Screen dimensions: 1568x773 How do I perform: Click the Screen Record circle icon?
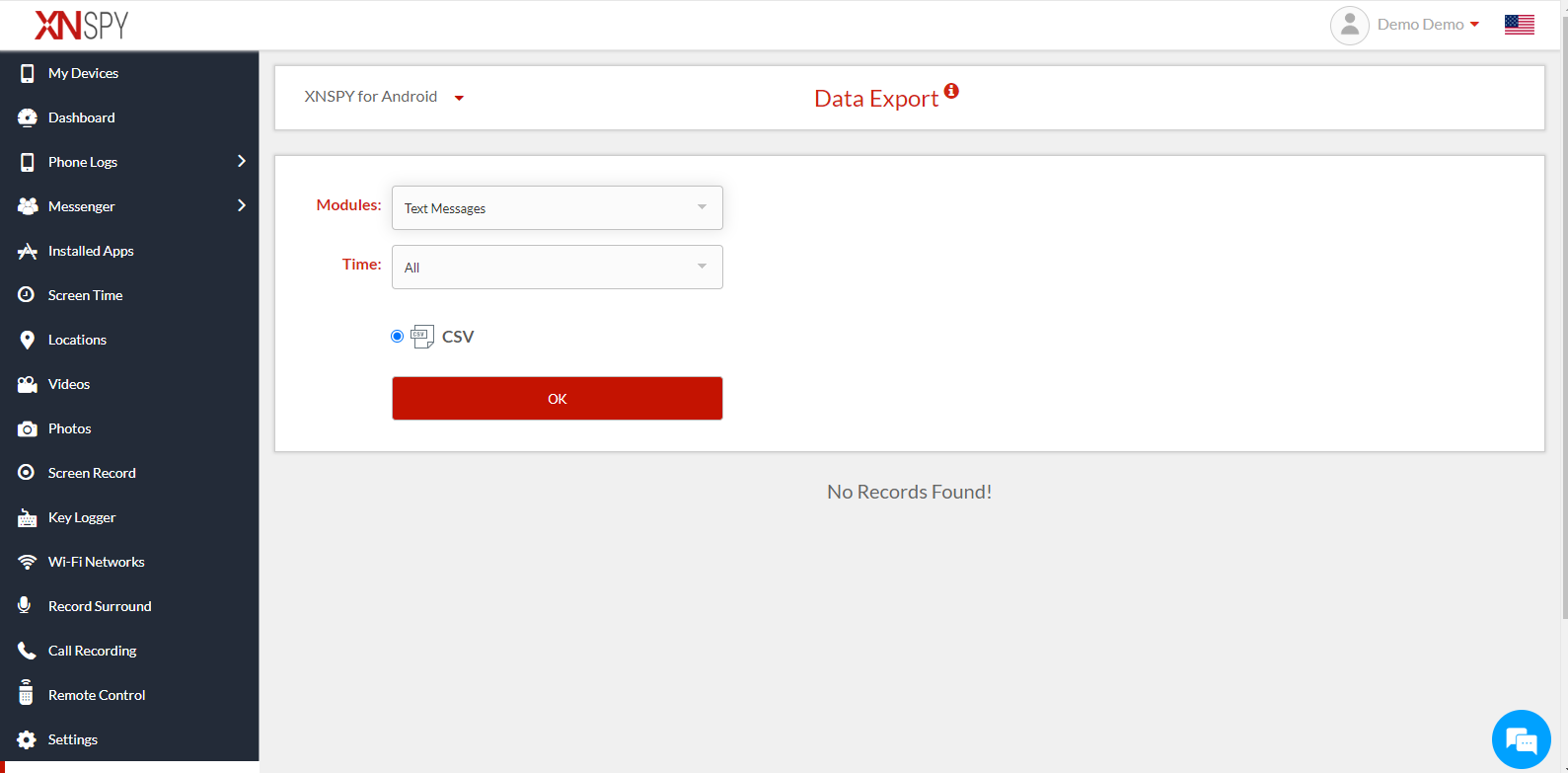pyautogui.click(x=27, y=472)
